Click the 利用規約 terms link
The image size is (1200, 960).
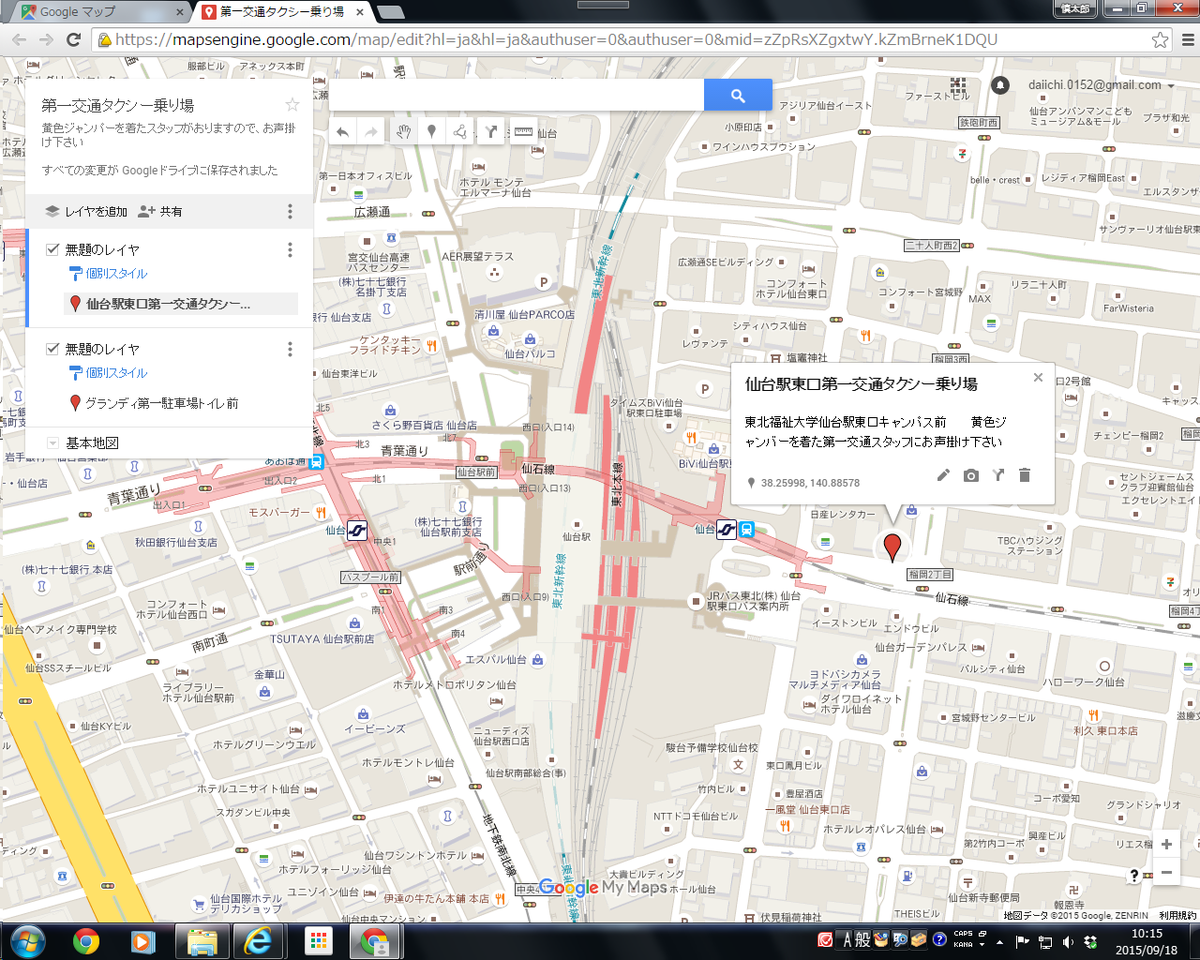pyautogui.click(x=1177, y=915)
